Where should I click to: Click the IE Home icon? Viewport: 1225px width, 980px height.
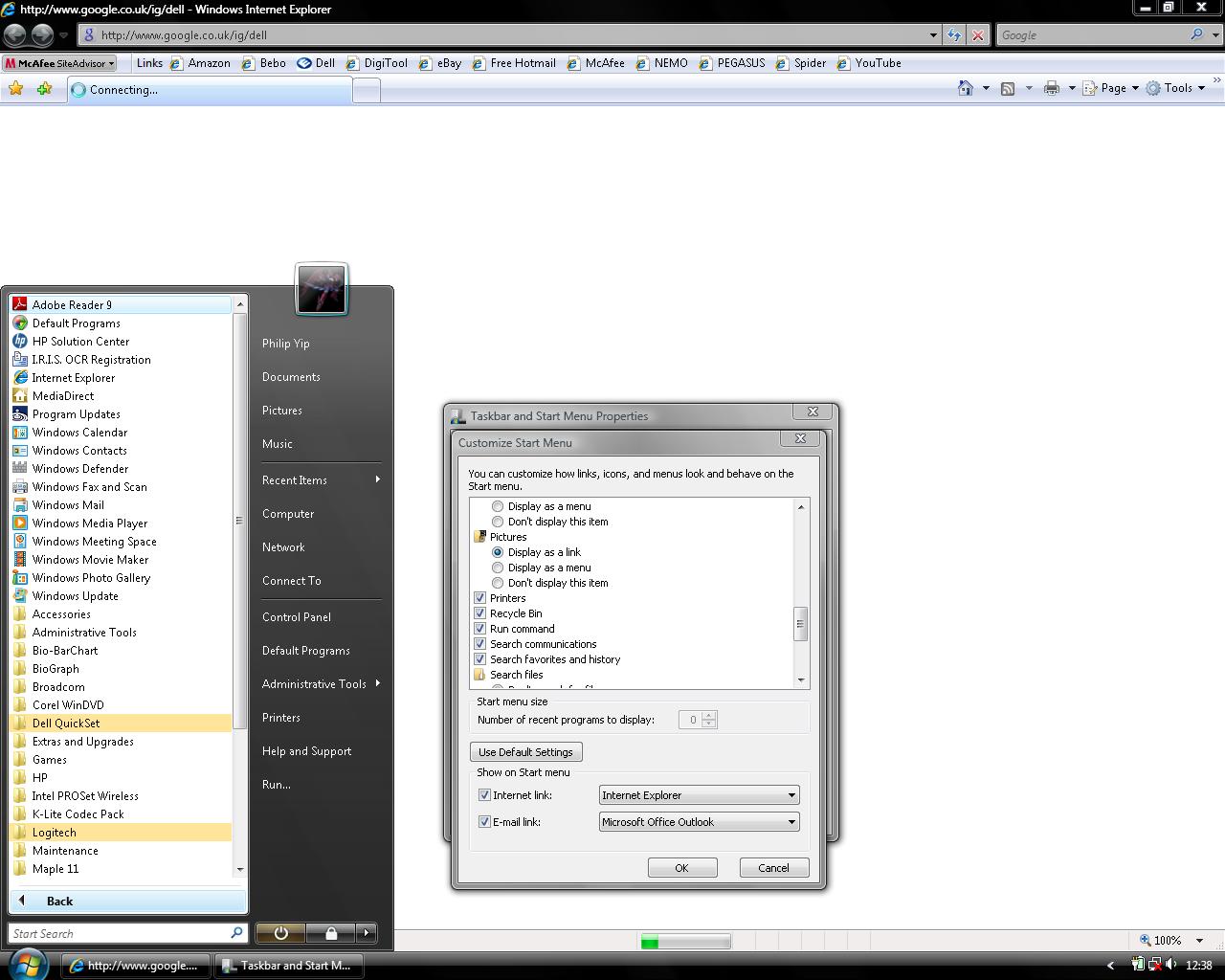pos(966,88)
